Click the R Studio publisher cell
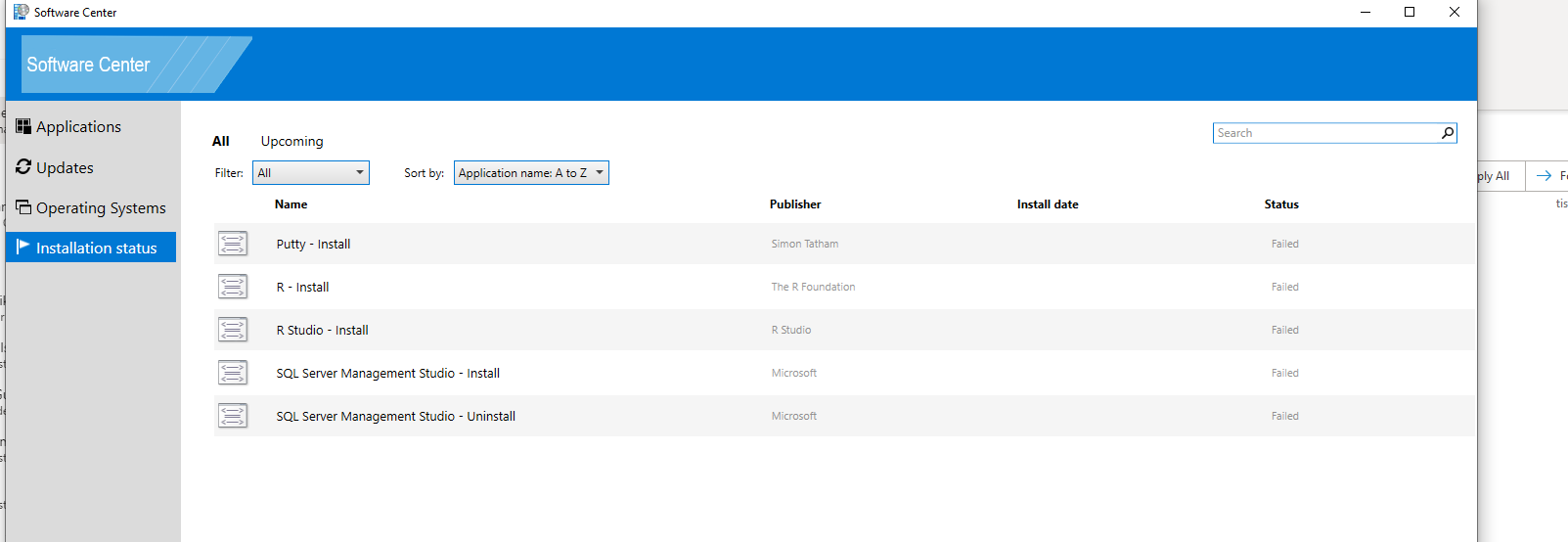The image size is (1568, 542). 790,331
